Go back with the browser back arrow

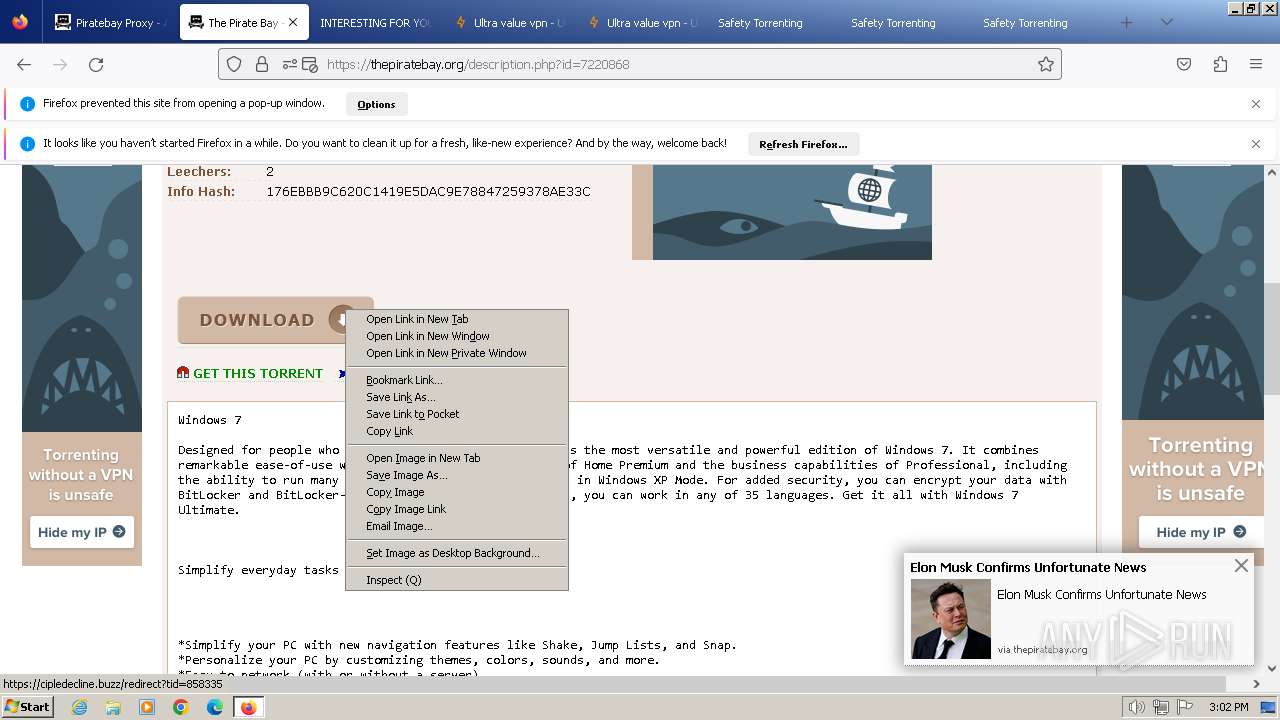point(24,64)
